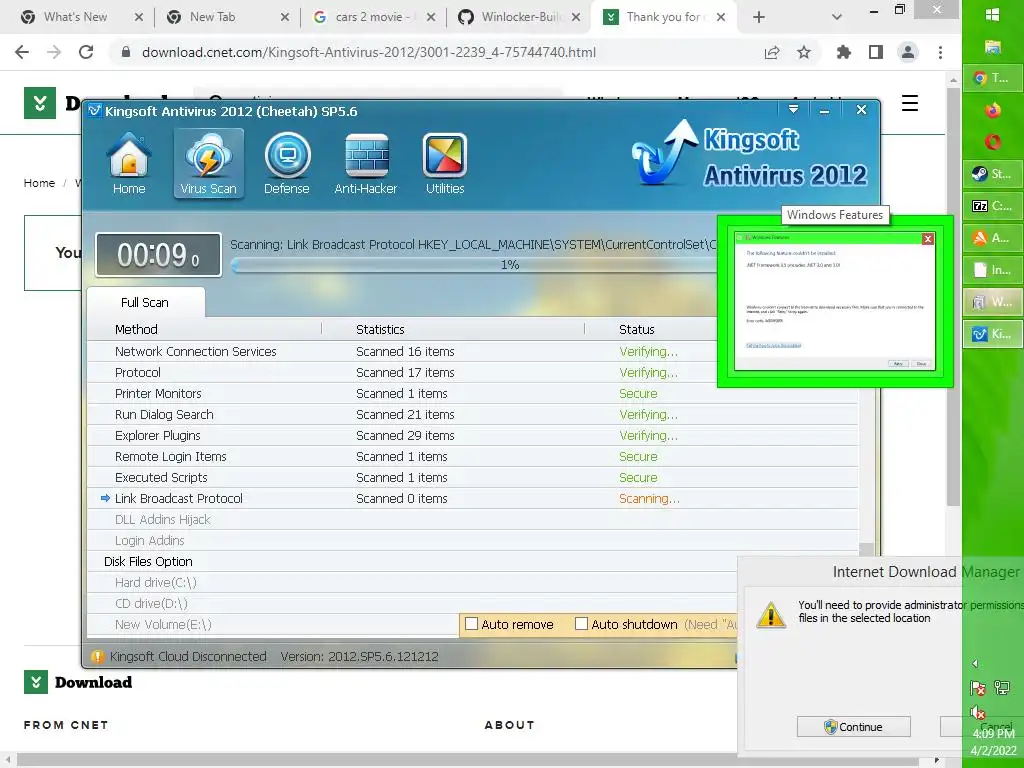Switch to cars 2 movie Google tab
This screenshot has width=1024, height=768.
coord(374,17)
